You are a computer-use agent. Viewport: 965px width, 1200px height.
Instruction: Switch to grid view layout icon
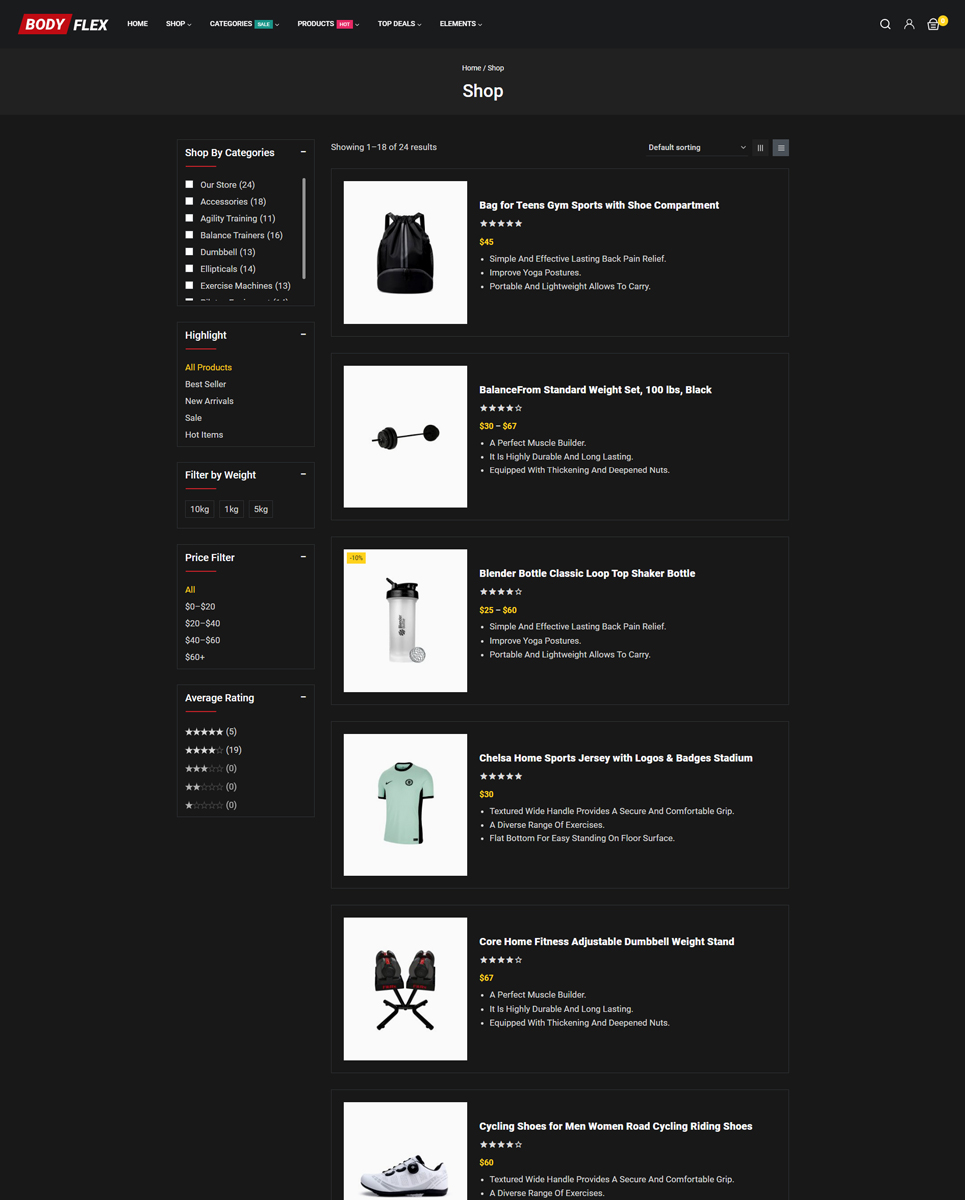click(760, 148)
